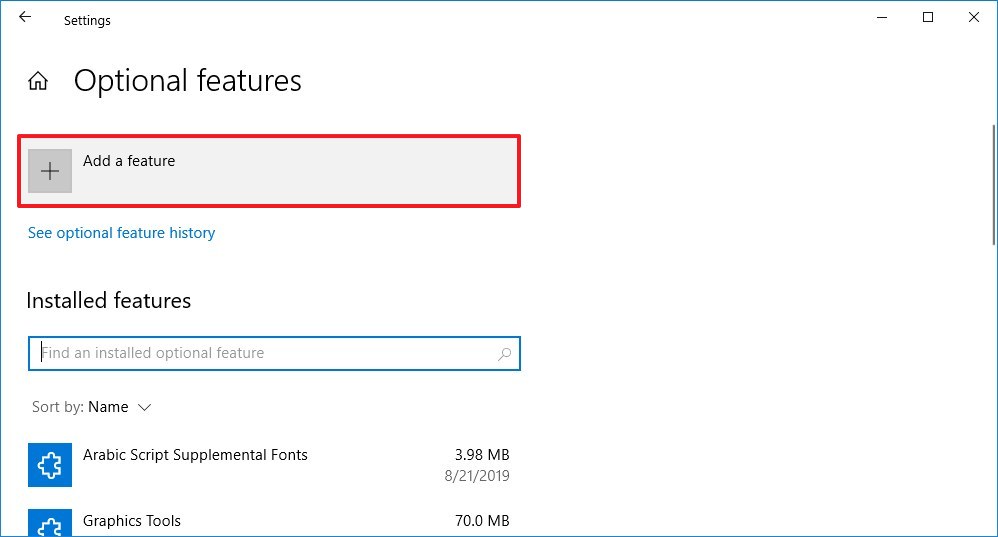Click the 70.0 MB size of Graphics Tools
998x537 pixels.
point(481,521)
